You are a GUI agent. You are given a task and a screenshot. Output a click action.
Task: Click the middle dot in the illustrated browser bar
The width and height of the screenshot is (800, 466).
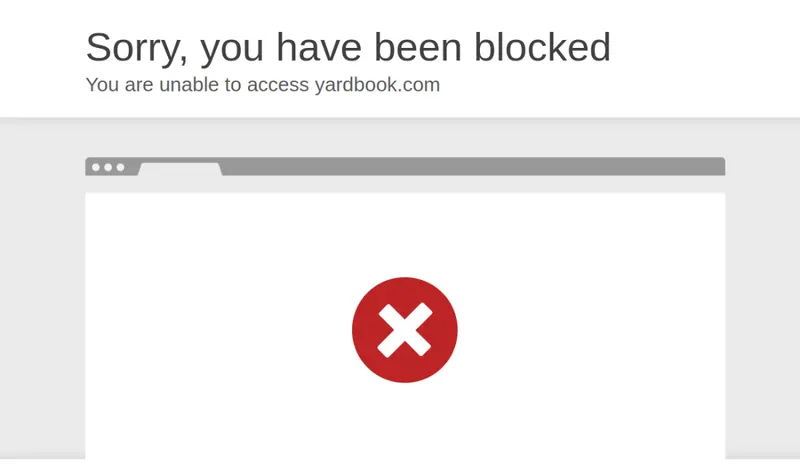[x=108, y=167]
